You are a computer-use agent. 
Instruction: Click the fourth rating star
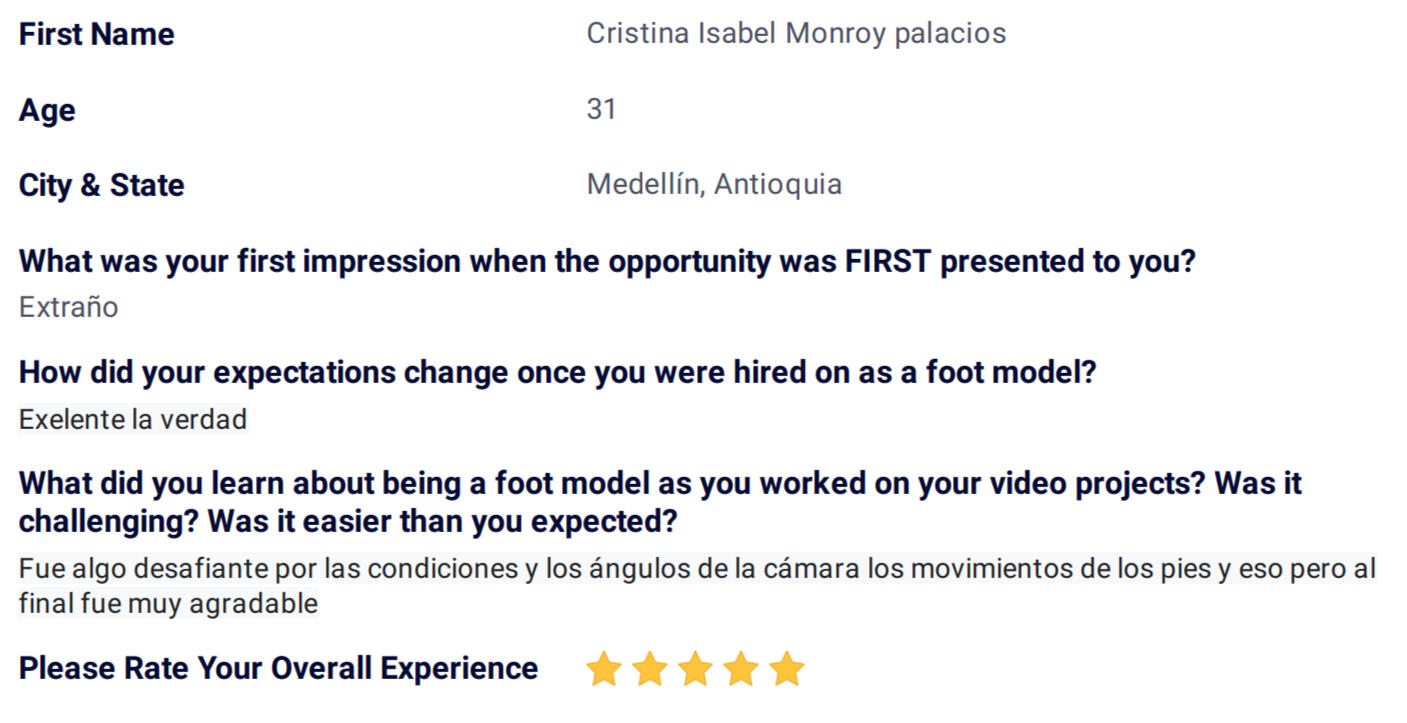tap(741, 669)
